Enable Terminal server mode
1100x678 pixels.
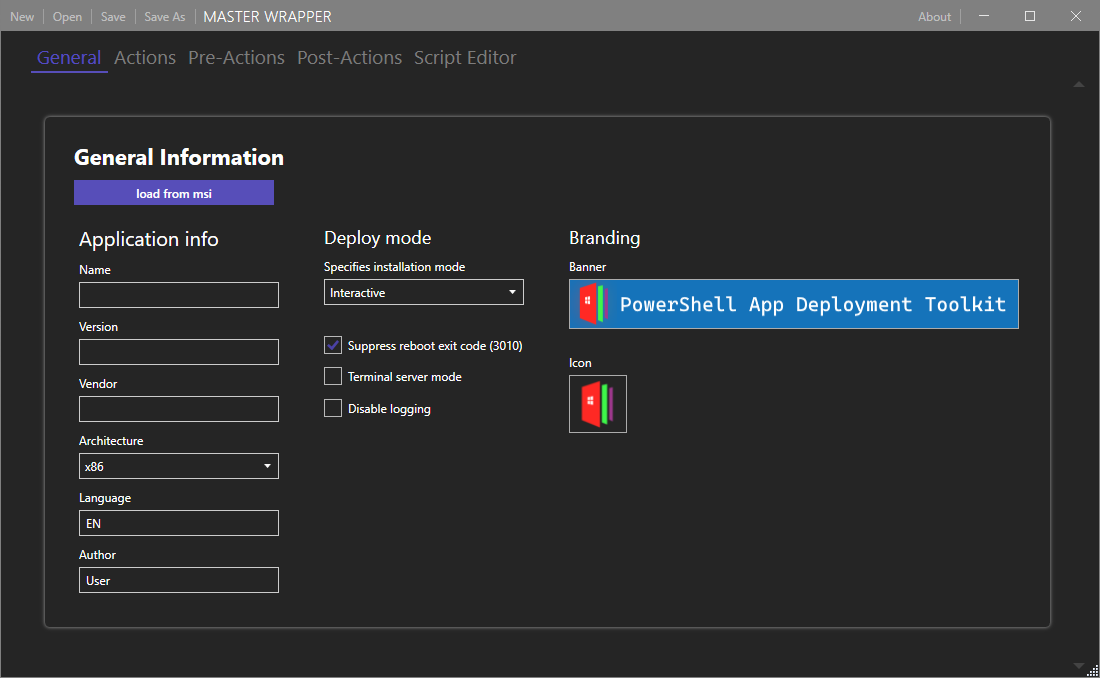tap(332, 376)
